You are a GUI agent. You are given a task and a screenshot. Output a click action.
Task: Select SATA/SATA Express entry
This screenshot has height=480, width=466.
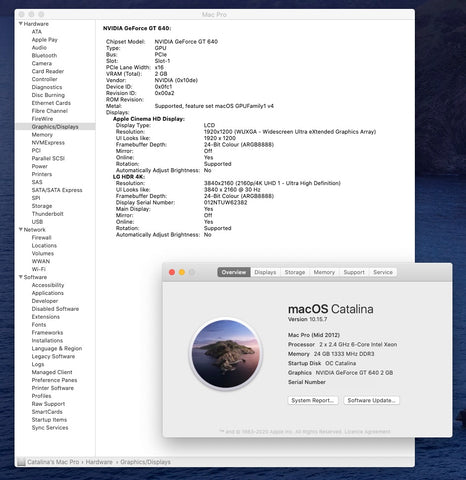(57, 190)
